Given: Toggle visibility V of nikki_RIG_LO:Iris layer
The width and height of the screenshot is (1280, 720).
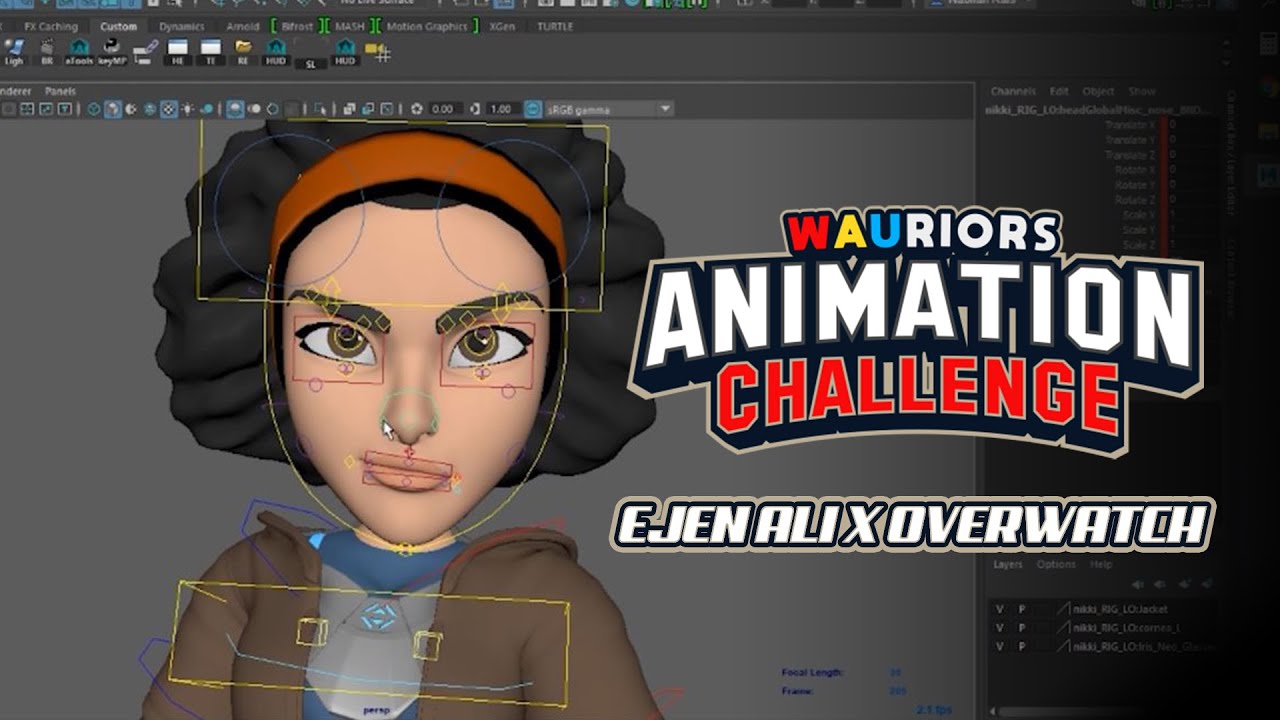Looking at the screenshot, I should tap(999, 647).
